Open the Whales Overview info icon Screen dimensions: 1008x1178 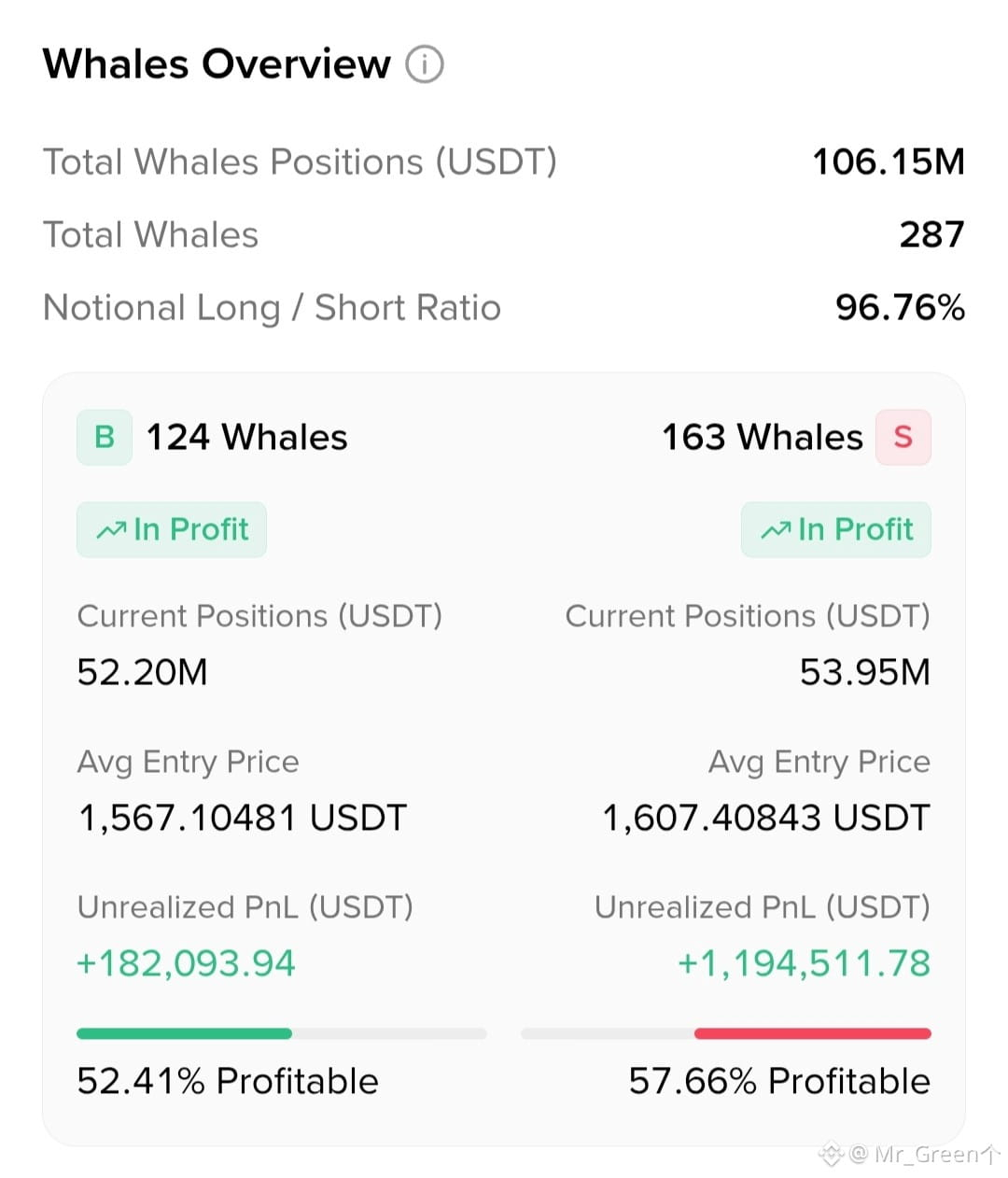tap(425, 64)
